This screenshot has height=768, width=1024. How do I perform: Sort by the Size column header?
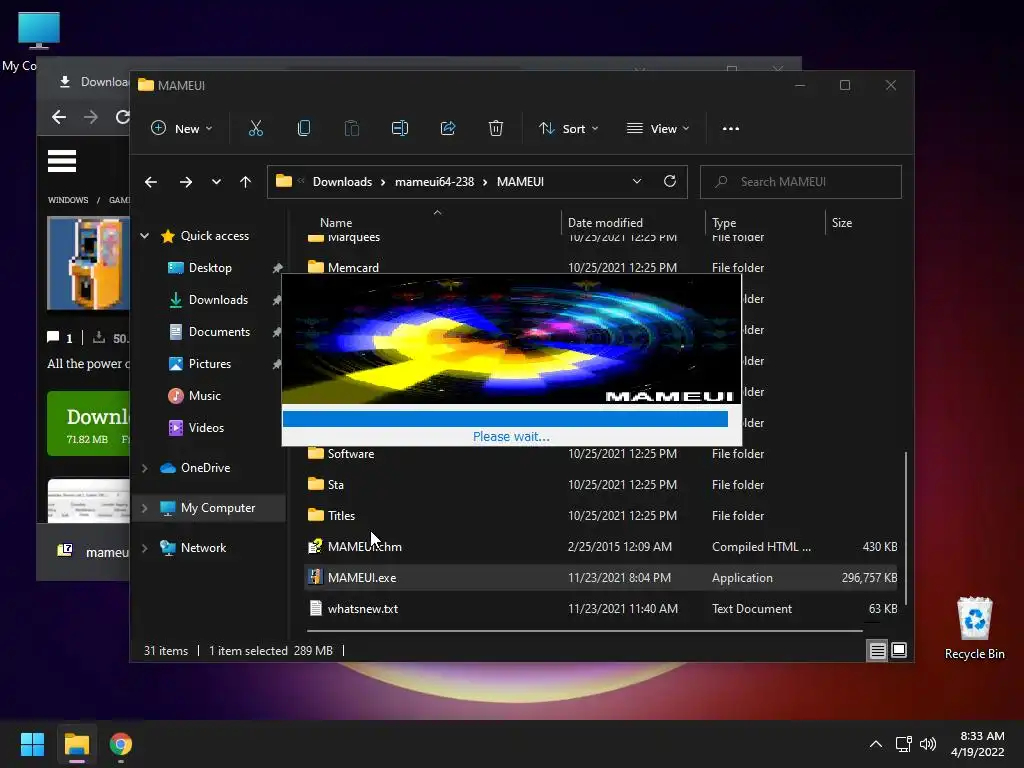point(842,223)
